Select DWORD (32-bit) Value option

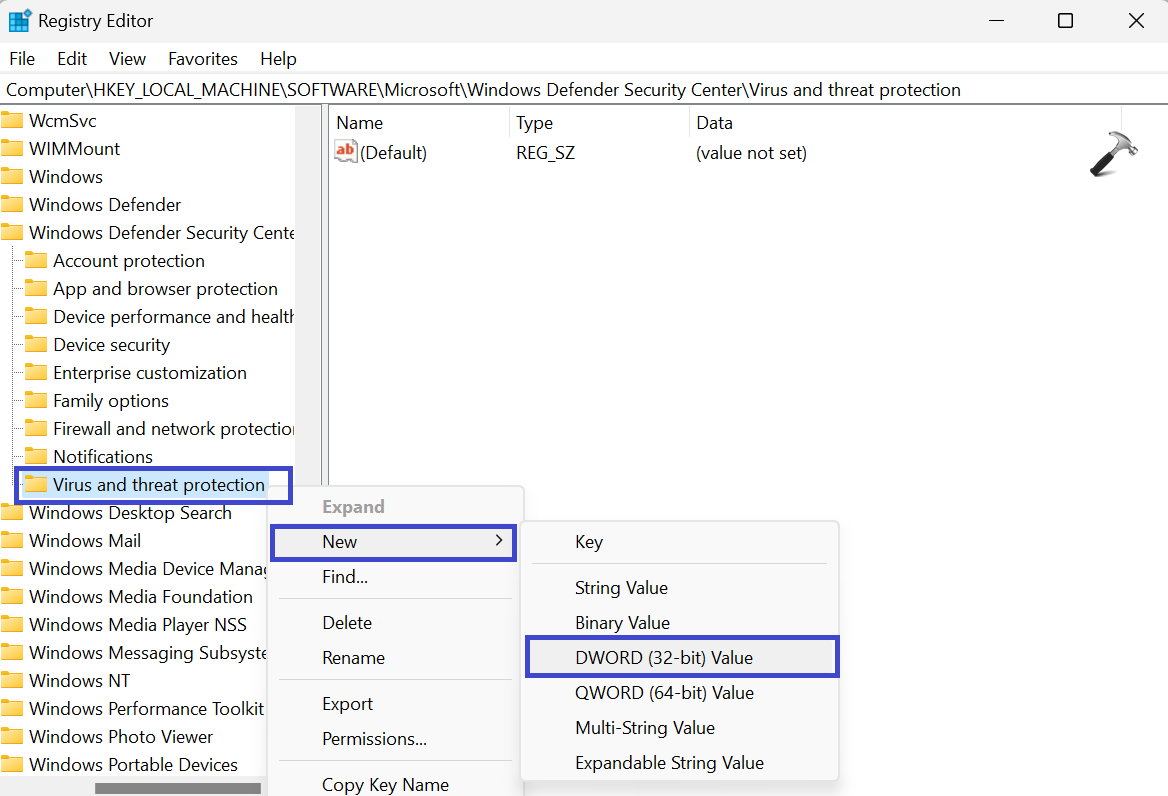point(664,658)
